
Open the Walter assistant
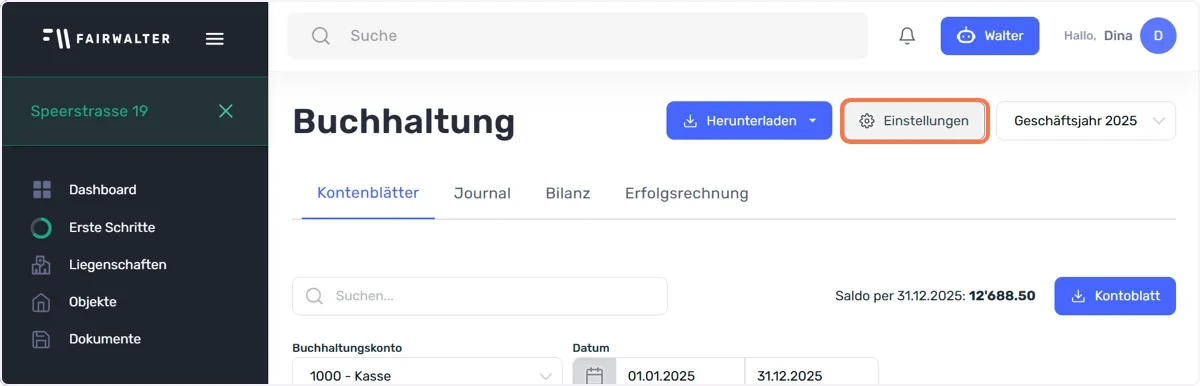coord(990,36)
